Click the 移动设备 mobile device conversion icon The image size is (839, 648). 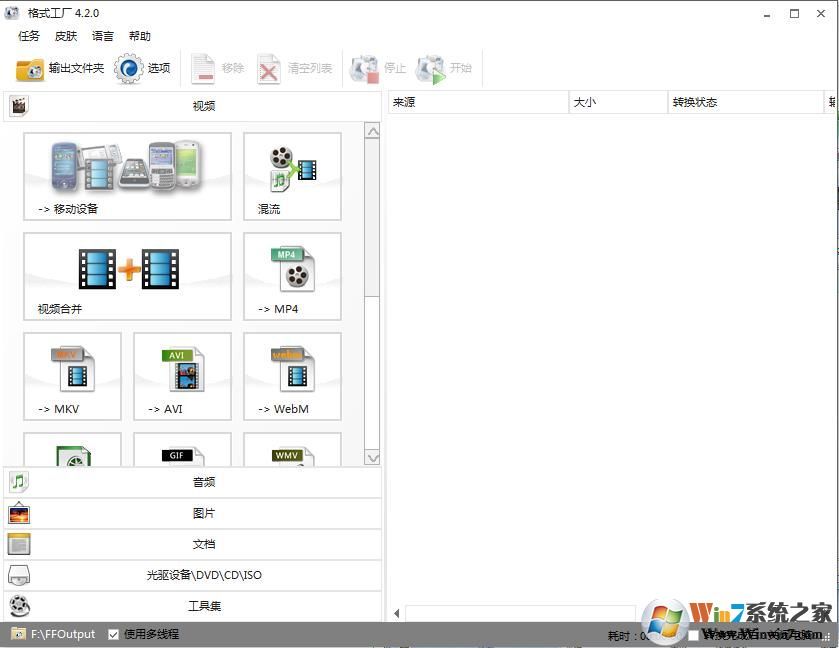click(x=127, y=176)
